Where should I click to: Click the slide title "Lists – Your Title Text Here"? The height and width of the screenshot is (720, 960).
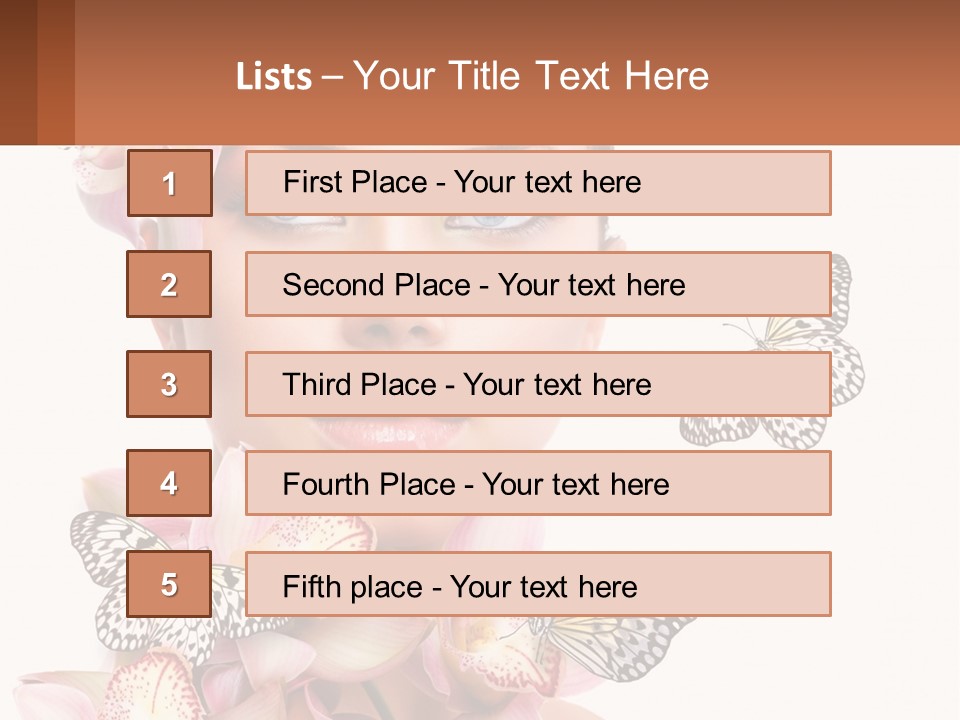(472, 76)
